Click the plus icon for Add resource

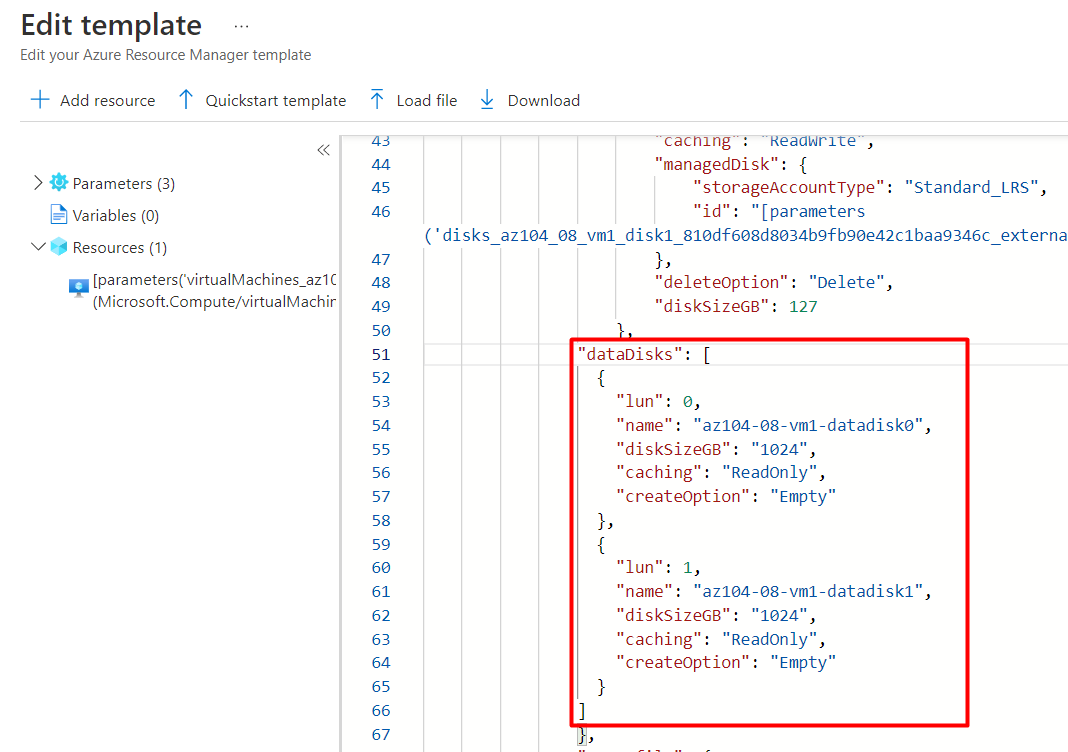[40, 99]
